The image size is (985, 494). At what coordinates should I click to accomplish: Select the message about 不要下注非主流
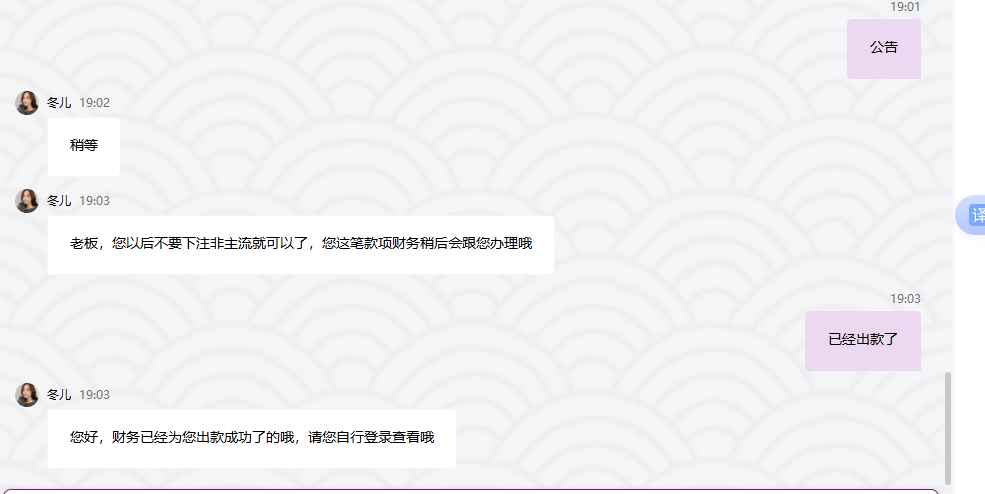tap(301, 244)
